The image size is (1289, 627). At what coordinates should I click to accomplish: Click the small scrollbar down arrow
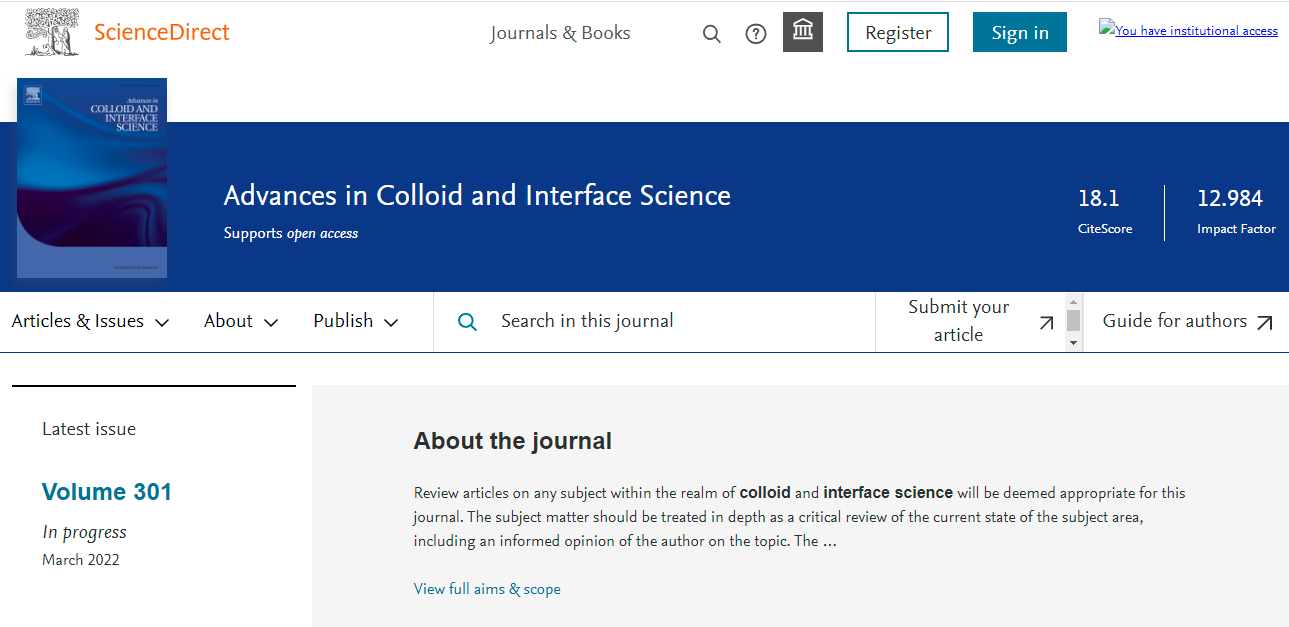(1074, 343)
